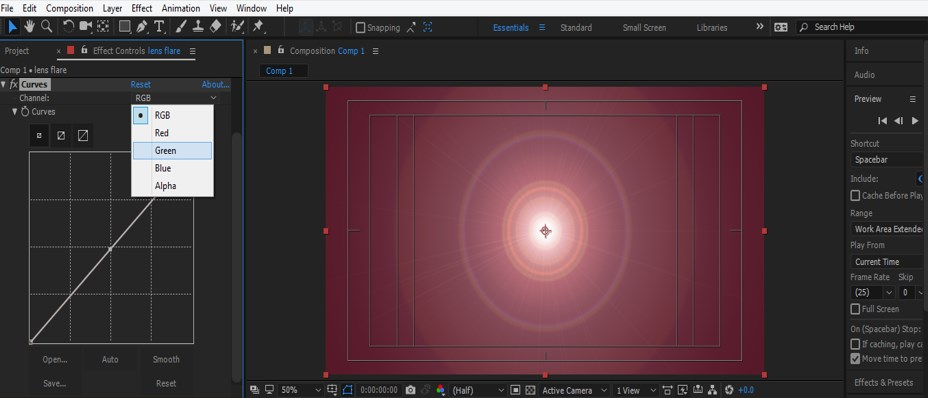Toggle the transparency grid icon
Viewport: 928px width, 398px height.
530,390
